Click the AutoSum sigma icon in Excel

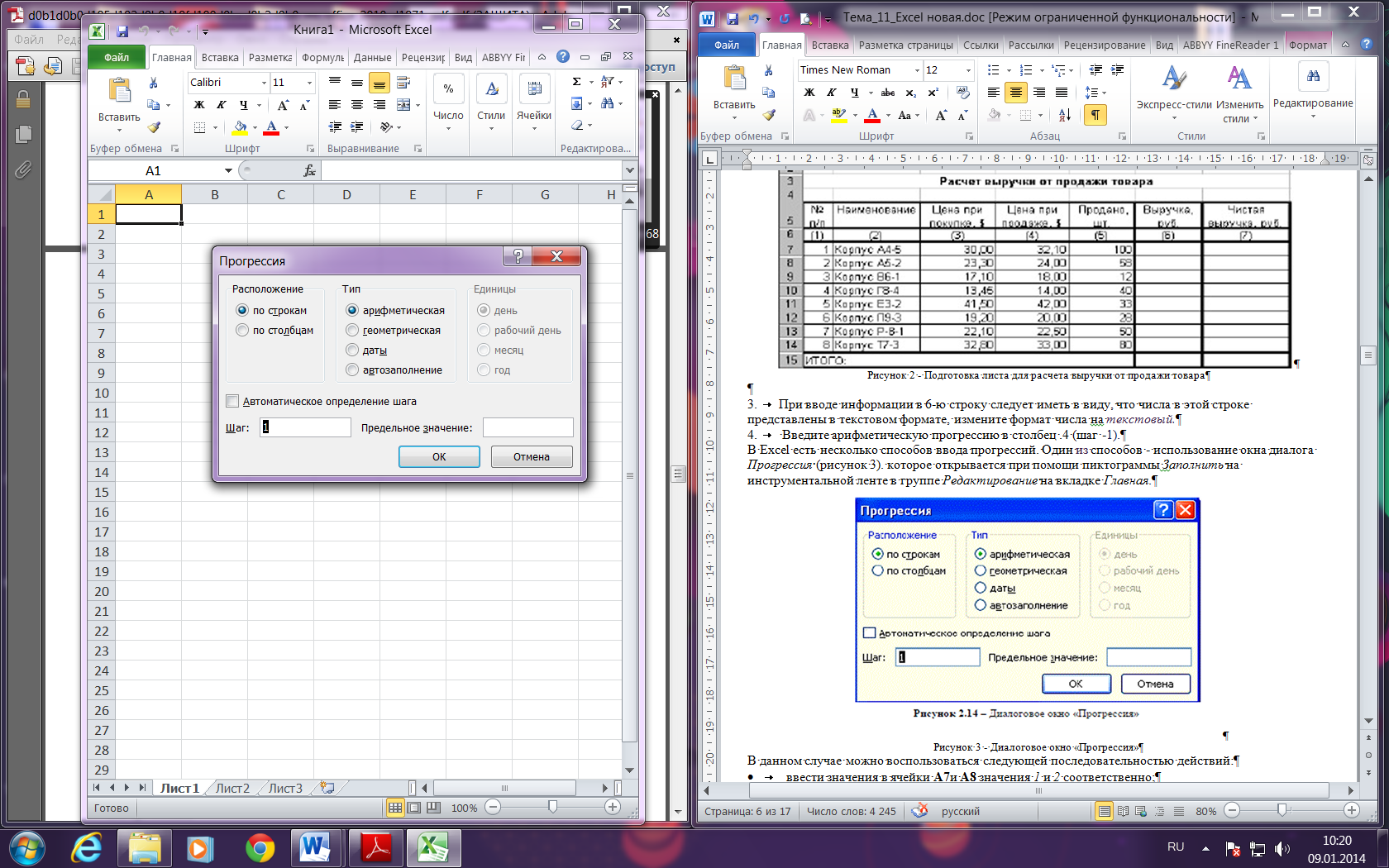click(x=576, y=82)
